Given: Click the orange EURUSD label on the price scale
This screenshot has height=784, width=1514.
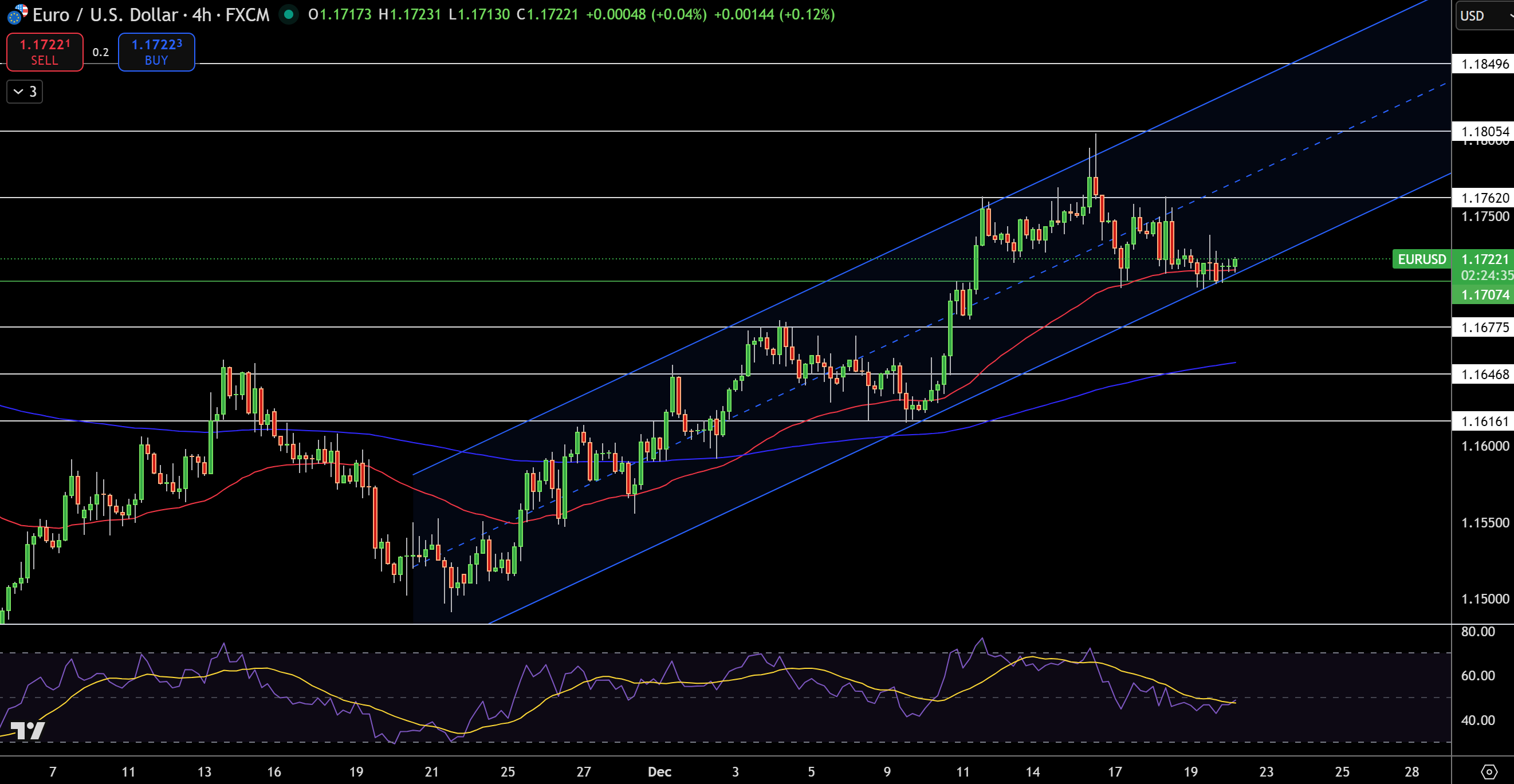Looking at the screenshot, I should tap(1421, 259).
